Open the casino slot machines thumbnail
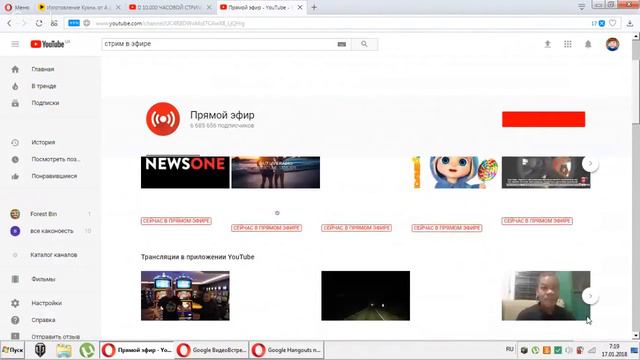The image size is (640, 360). 185,296
